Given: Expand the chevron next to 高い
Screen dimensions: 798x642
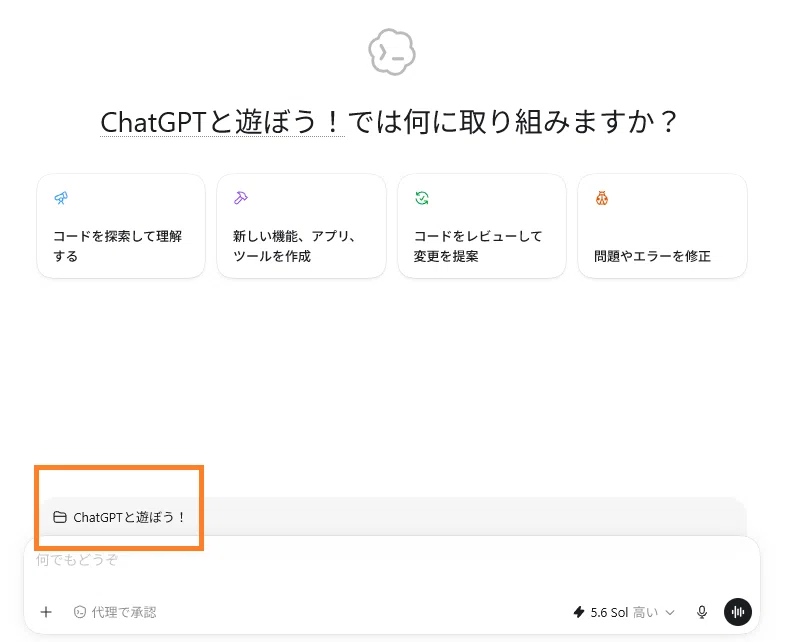Looking at the screenshot, I should point(670,612).
